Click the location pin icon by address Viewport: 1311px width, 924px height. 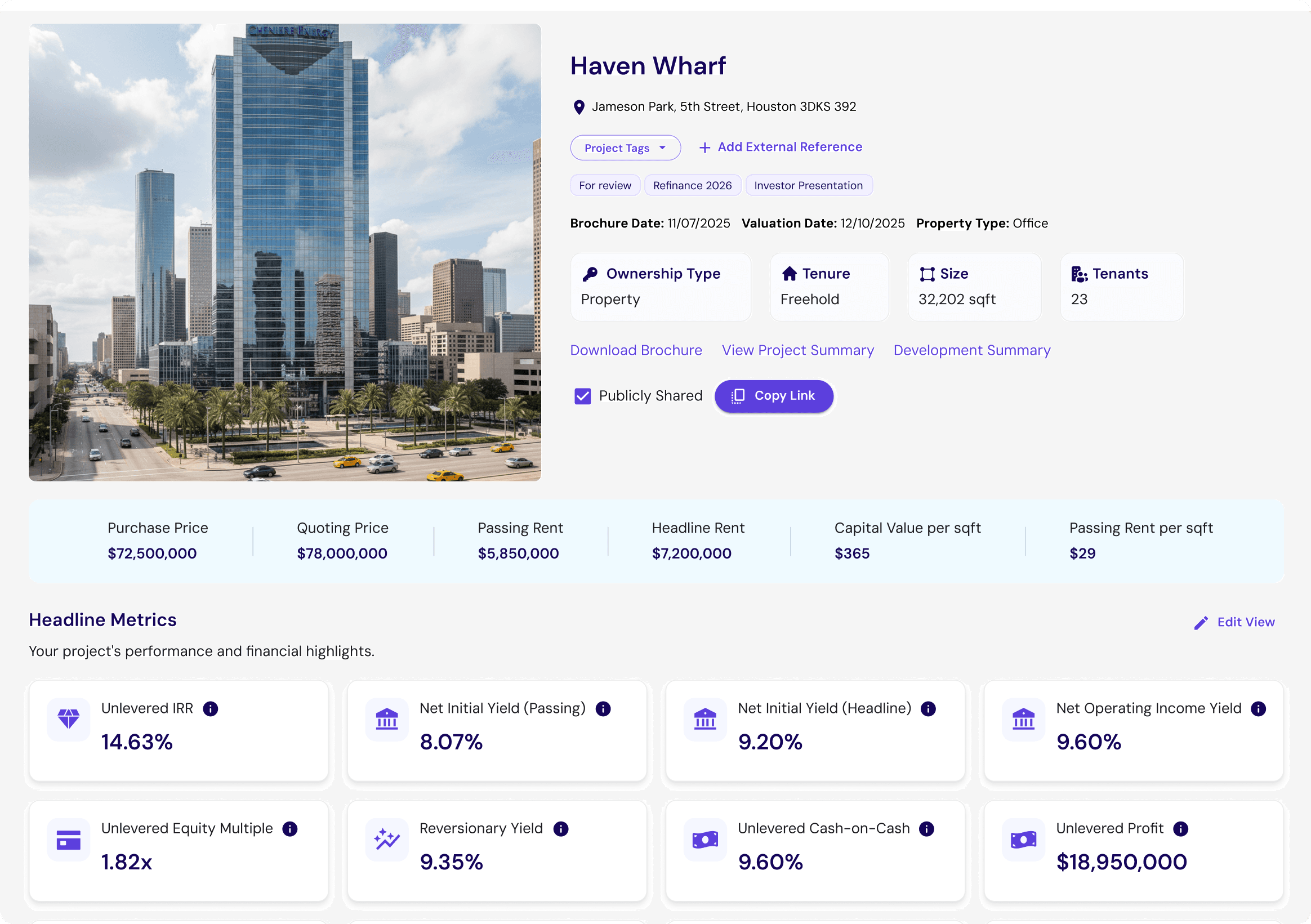(578, 108)
